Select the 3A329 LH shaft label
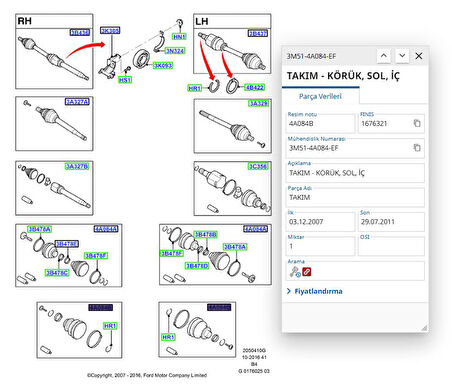The height and width of the screenshot is (386, 452). [259, 103]
